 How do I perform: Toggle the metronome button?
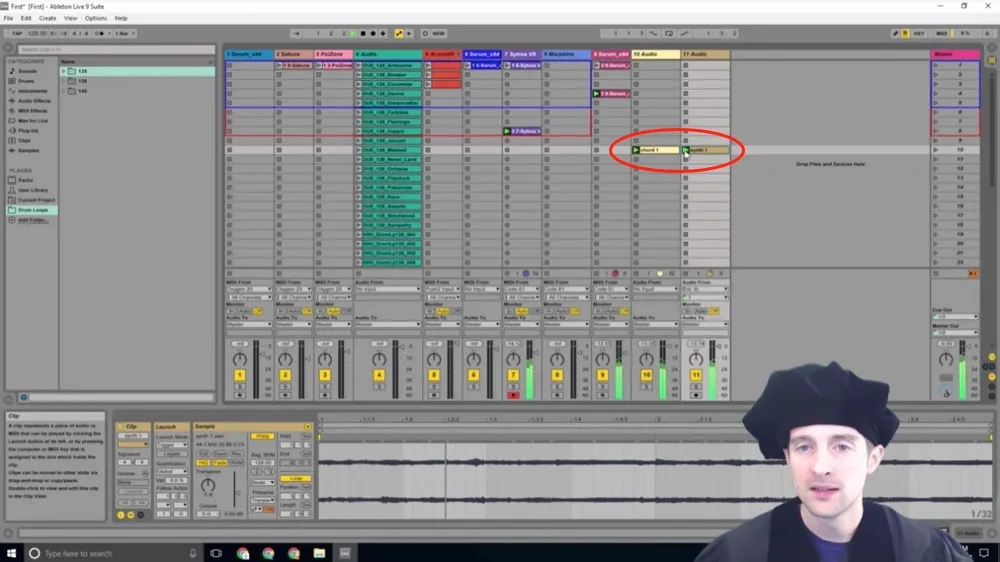[99, 33]
